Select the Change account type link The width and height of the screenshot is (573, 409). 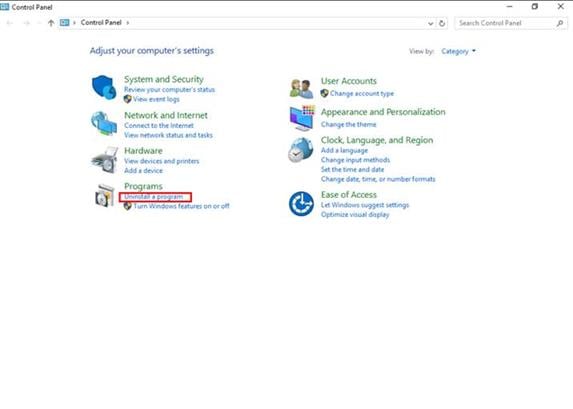click(x=362, y=94)
